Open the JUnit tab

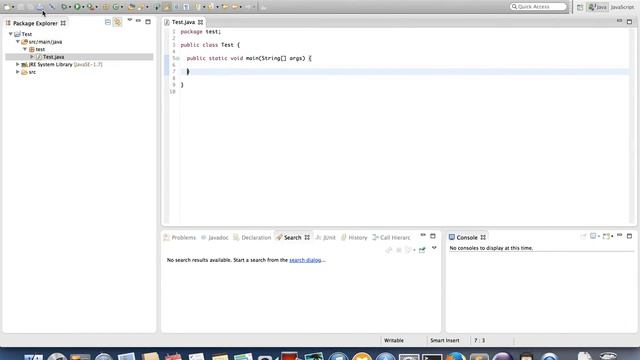[x=326, y=238]
